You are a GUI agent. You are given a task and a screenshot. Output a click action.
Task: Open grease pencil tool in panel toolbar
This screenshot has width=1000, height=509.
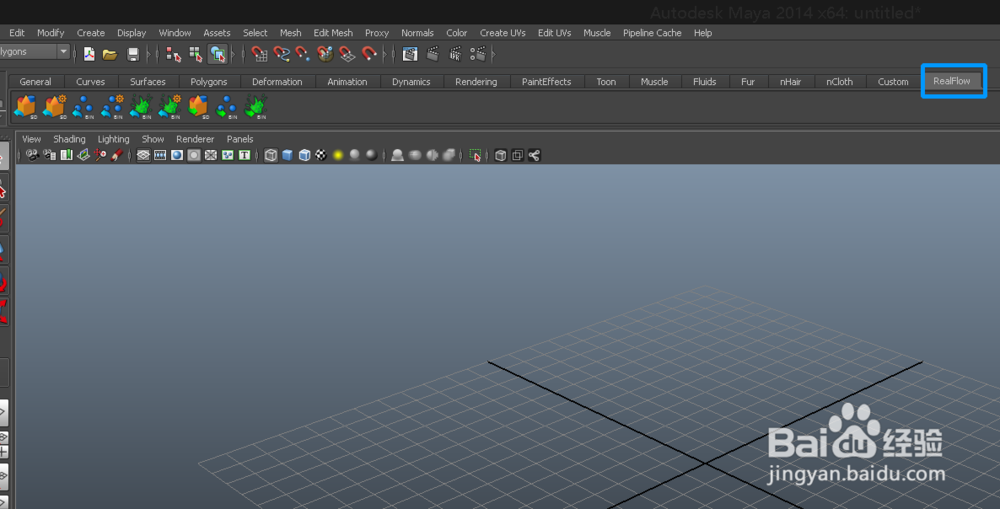click(117, 155)
